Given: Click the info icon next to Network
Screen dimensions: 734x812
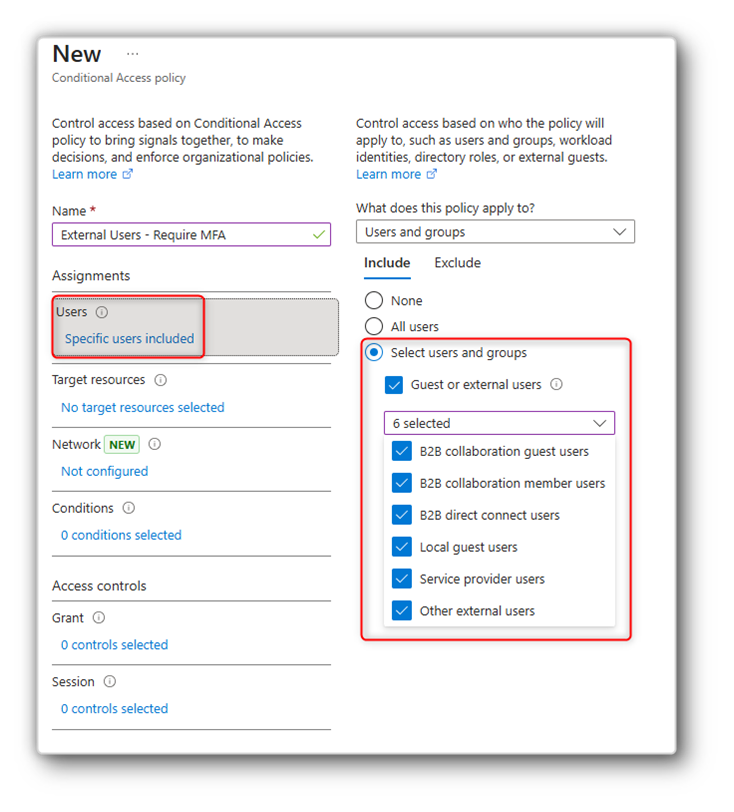Looking at the screenshot, I should click(x=155, y=445).
